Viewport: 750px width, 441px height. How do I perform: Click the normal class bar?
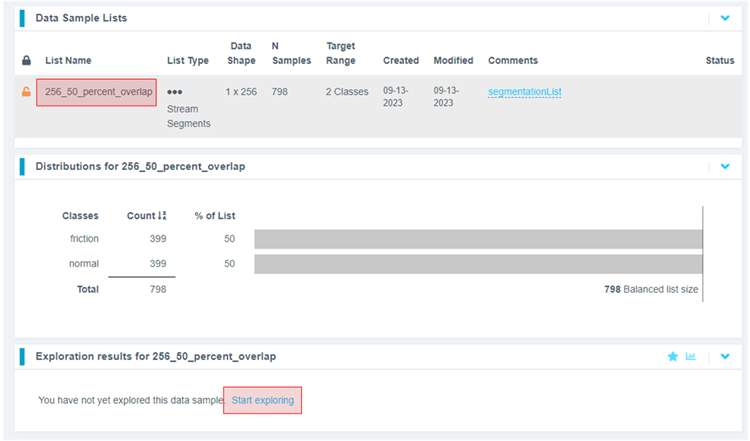tap(478, 264)
